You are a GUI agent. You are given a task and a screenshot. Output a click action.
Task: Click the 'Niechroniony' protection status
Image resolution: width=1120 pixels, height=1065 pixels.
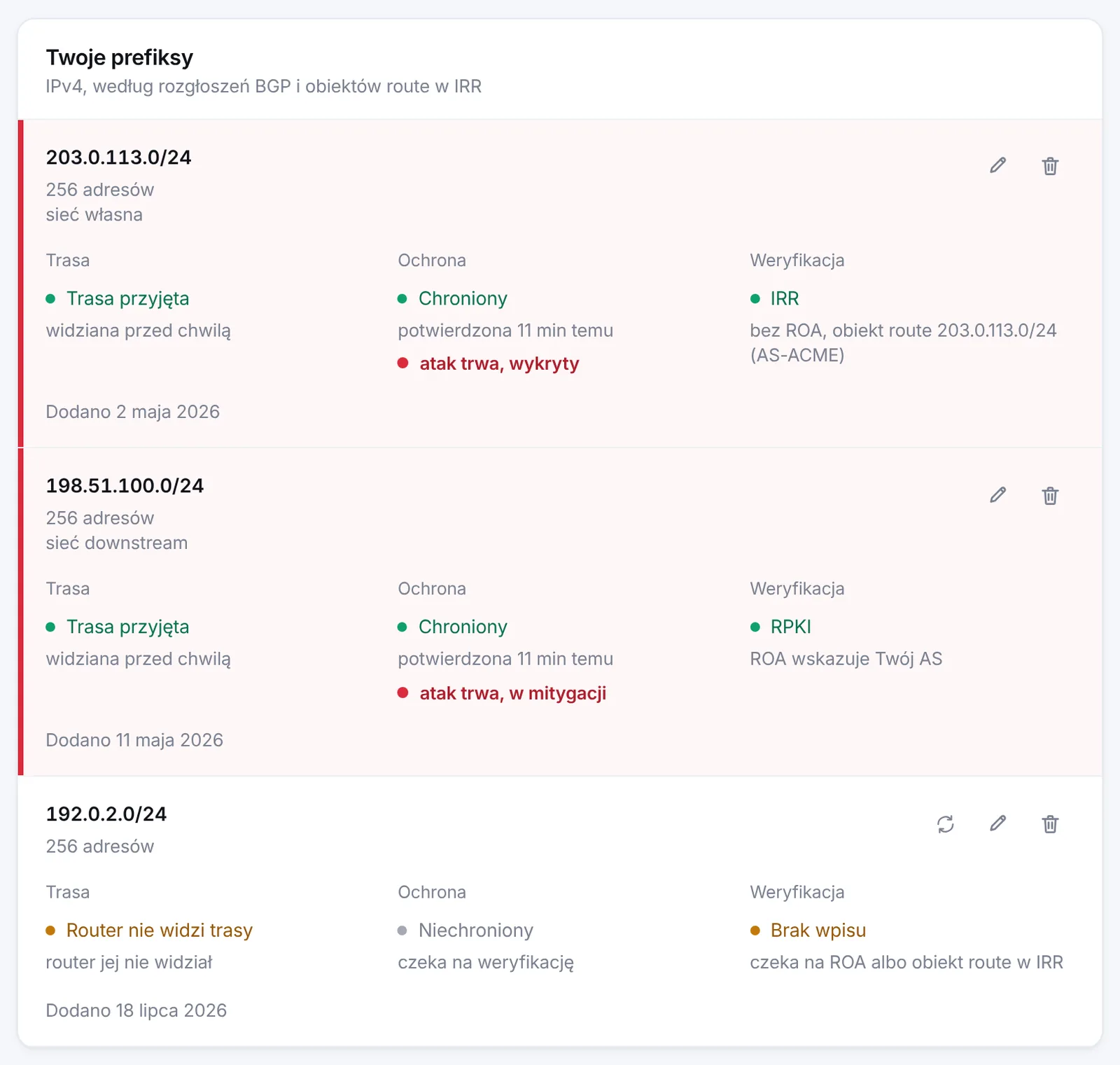point(476,931)
